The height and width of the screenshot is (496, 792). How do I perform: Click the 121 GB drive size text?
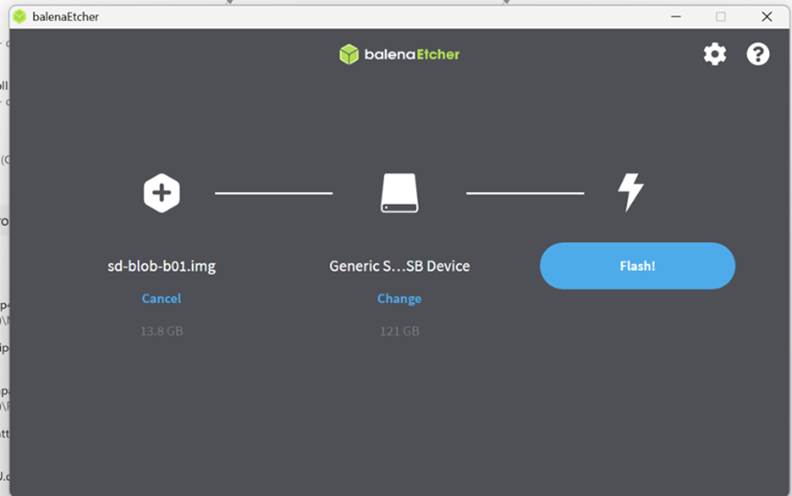pyautogui.click(x=399, y=330)
